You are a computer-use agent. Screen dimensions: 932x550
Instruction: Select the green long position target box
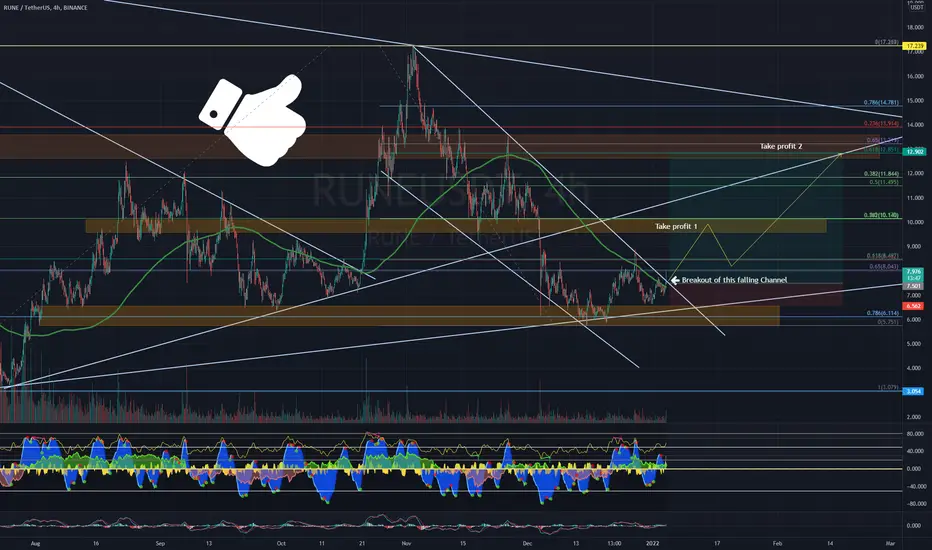[756, 219]
